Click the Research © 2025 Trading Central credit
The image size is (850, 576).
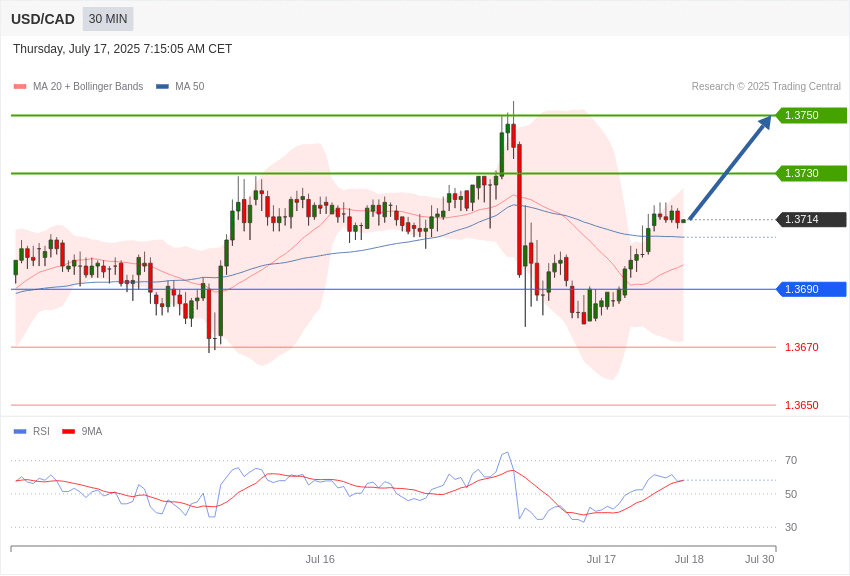click(766, 86)
